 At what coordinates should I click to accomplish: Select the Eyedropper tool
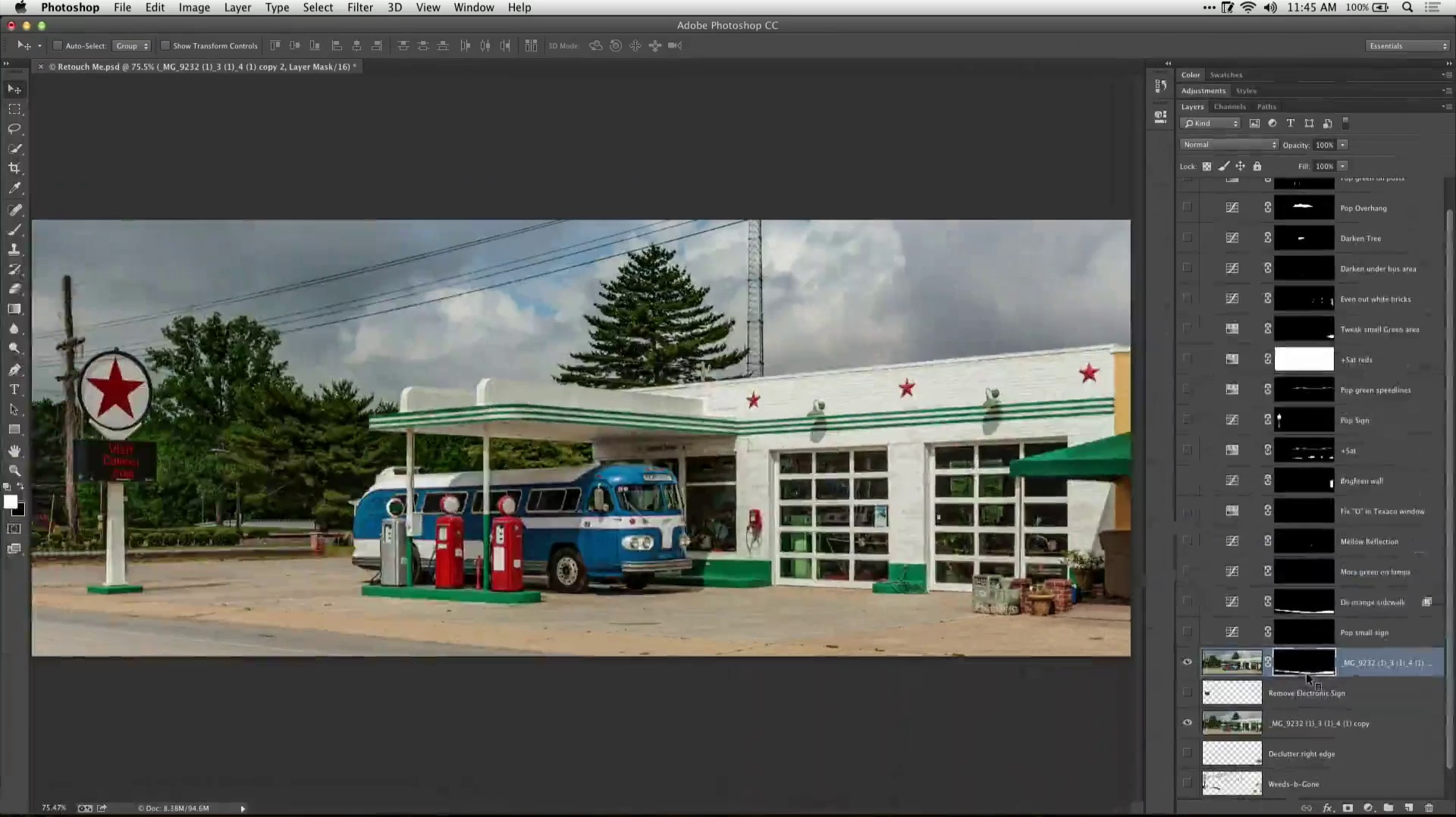coord(14,188)
